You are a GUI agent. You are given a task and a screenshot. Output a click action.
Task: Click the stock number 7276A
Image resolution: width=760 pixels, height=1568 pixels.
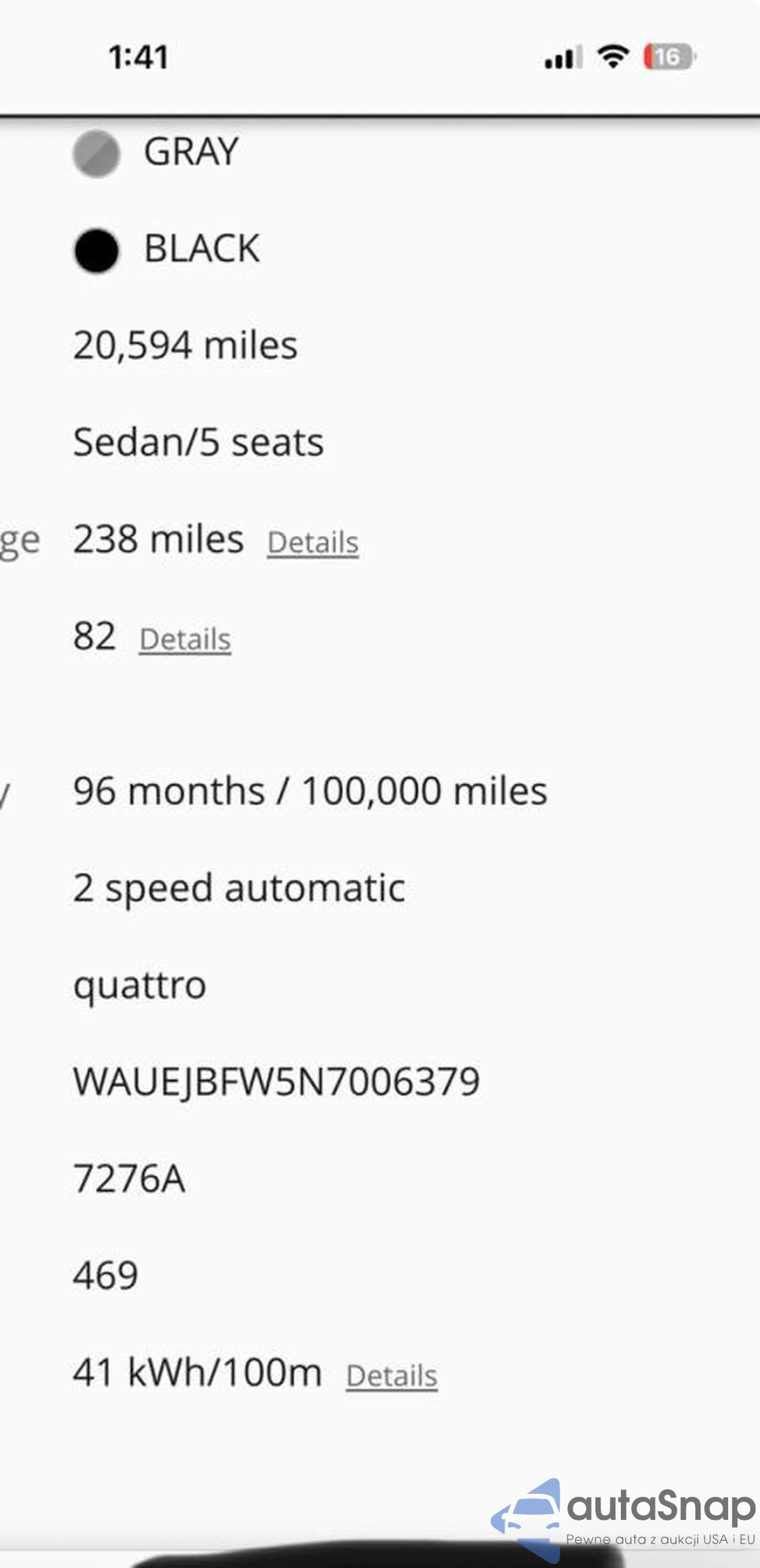(x=129, y=1178)
